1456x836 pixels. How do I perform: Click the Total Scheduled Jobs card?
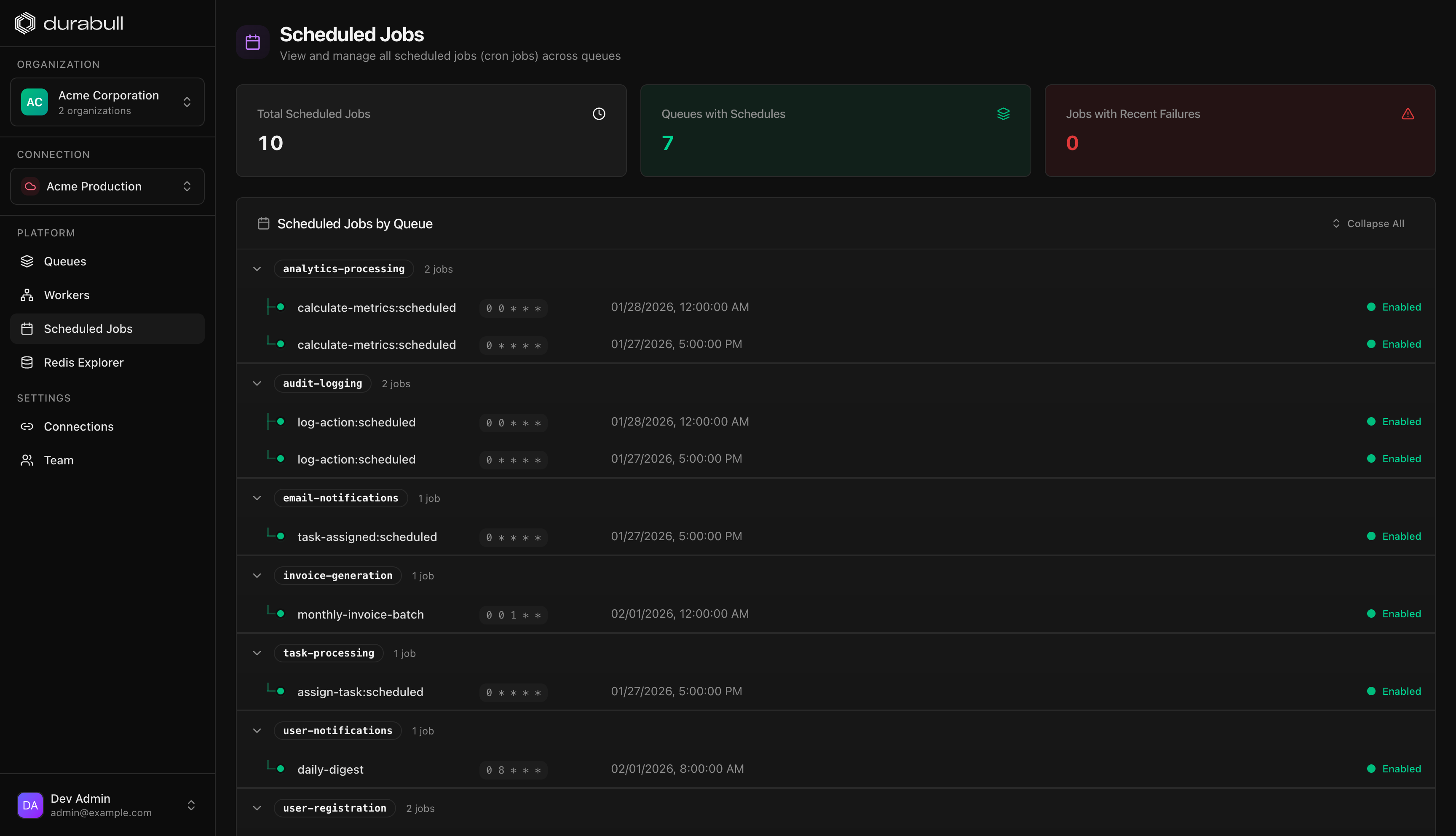(431, 130)
